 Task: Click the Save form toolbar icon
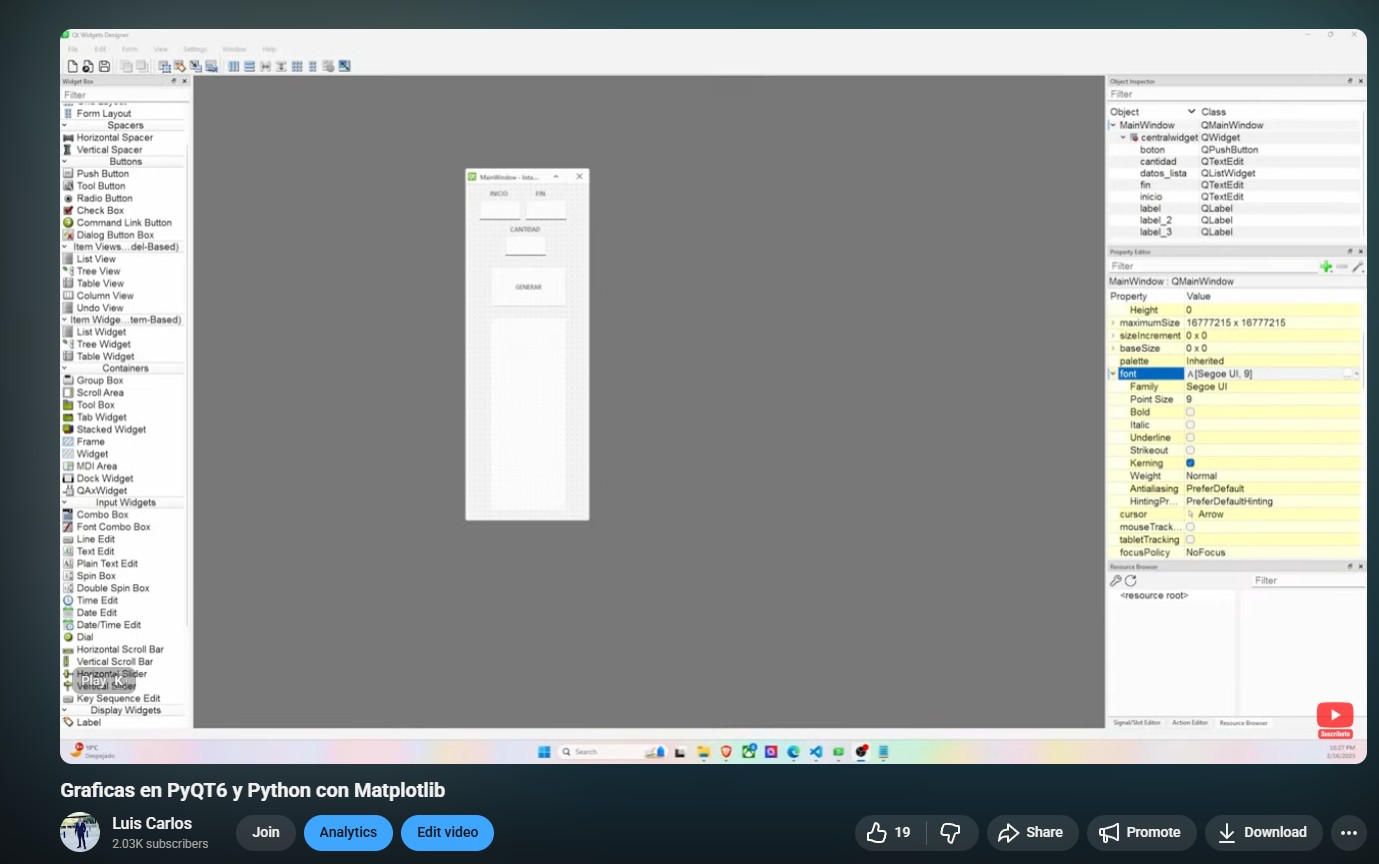point(104,66)
